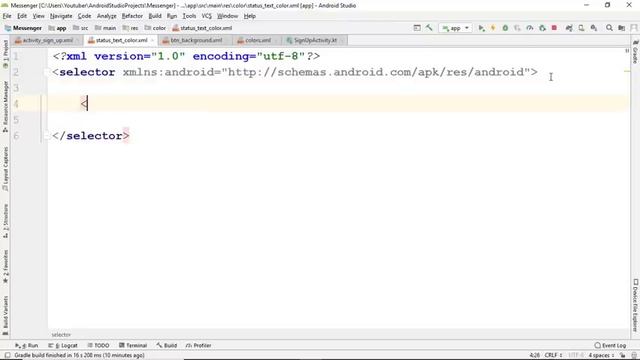This screenshot has height=360, width=640.
Task: Click the Select Run Configuration window icon
Action: coord(417,28)
